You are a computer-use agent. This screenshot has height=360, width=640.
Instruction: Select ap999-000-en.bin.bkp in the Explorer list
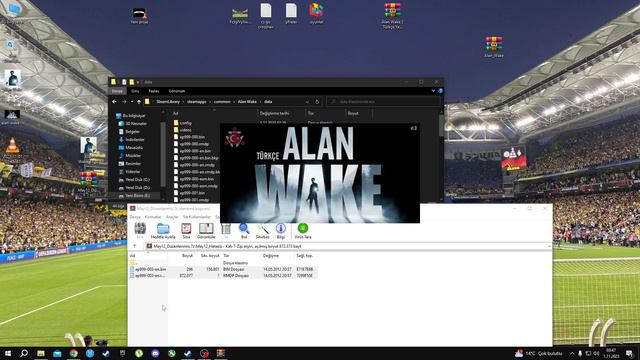click(196, 158)
